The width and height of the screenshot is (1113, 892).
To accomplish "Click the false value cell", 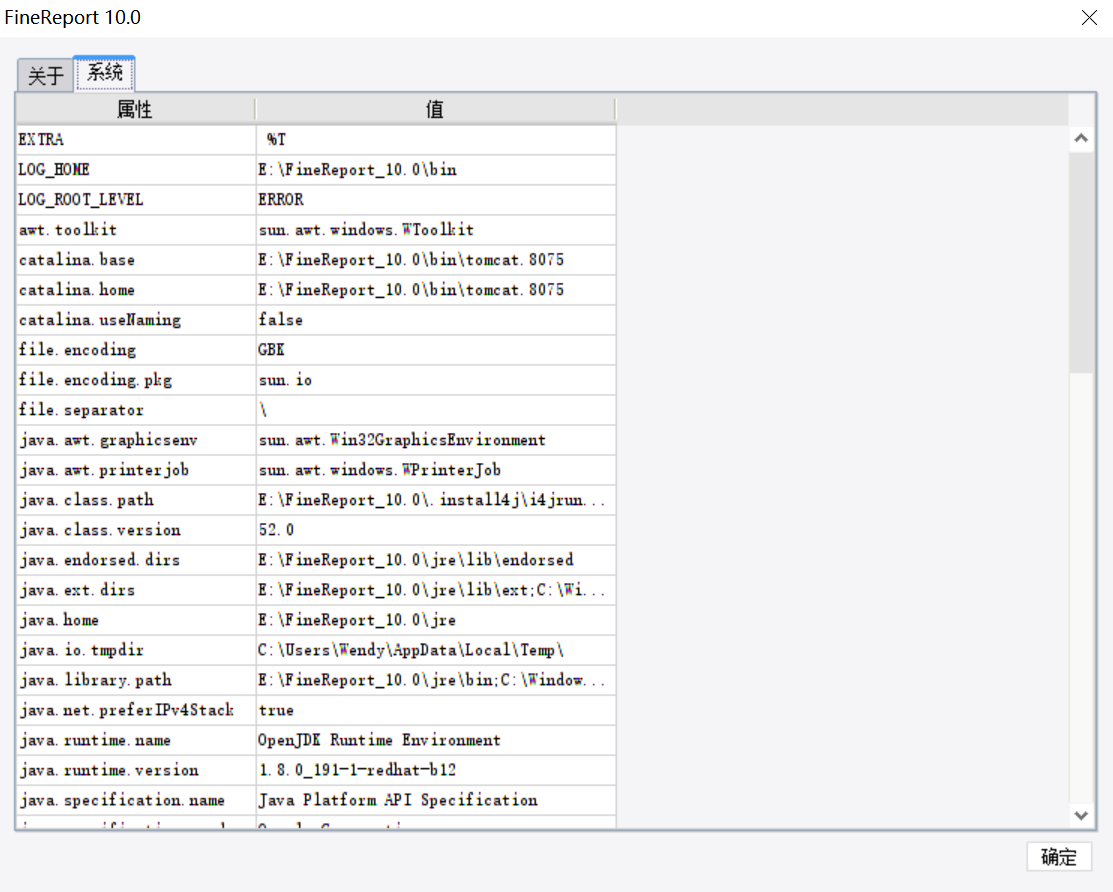I will click(x=436, y=320).
